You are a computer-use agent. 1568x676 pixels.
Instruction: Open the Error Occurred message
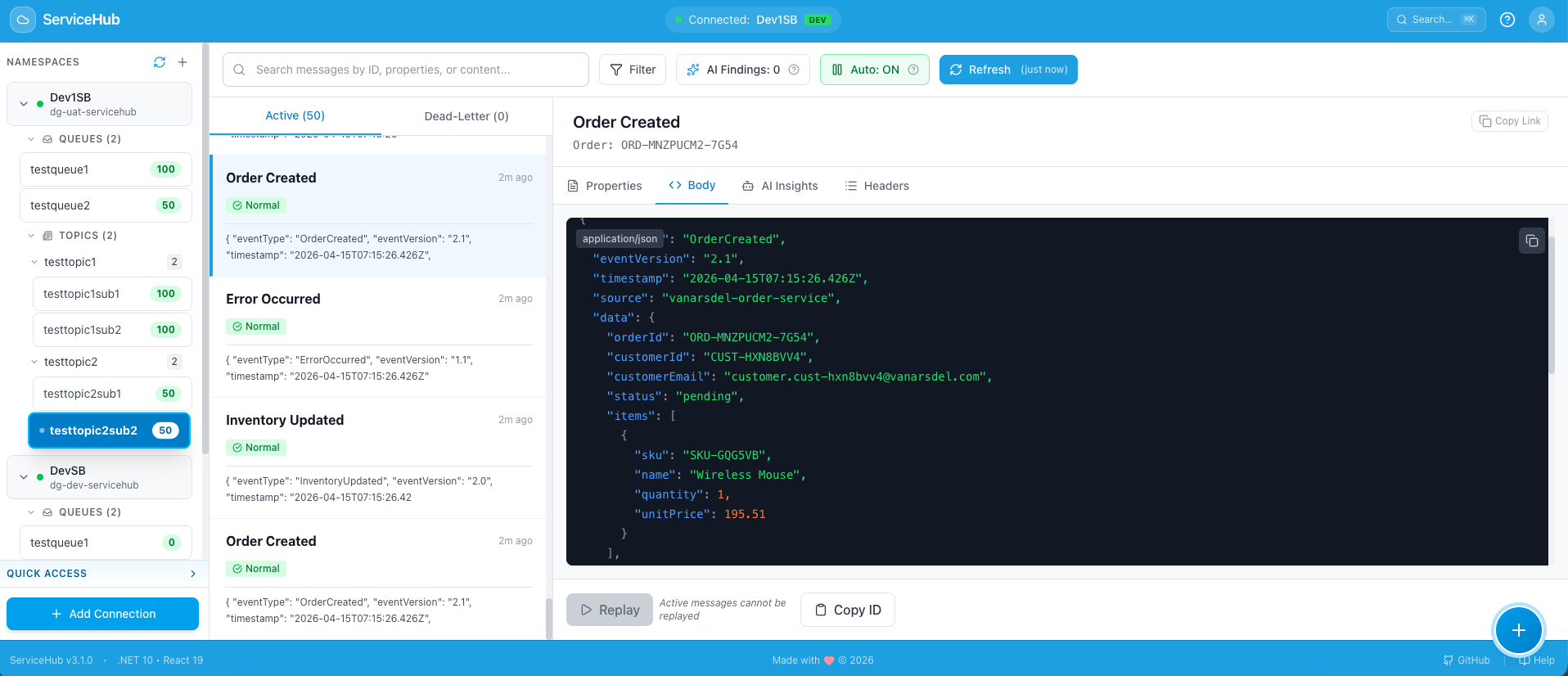(379, 337)
